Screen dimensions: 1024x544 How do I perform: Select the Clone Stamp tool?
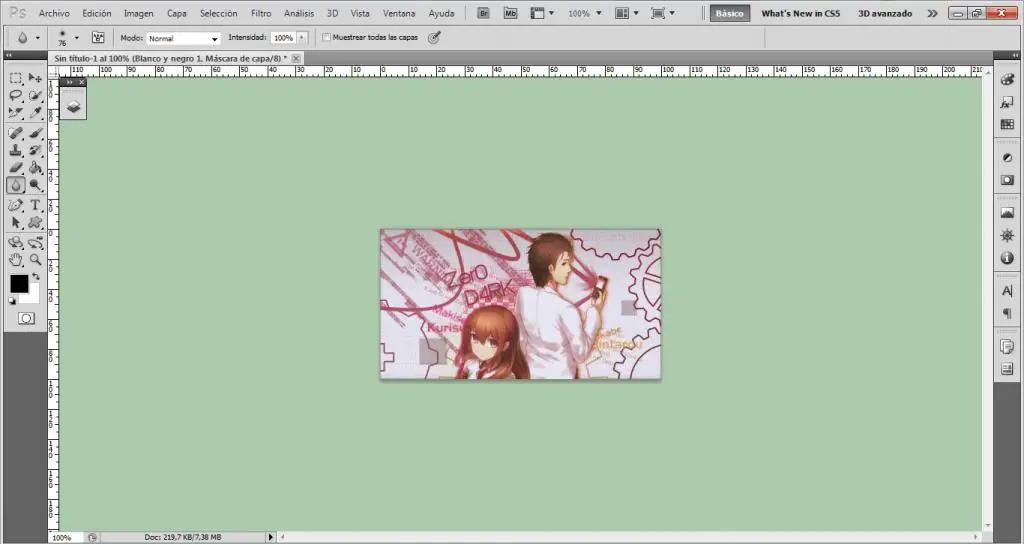point(16,150)
